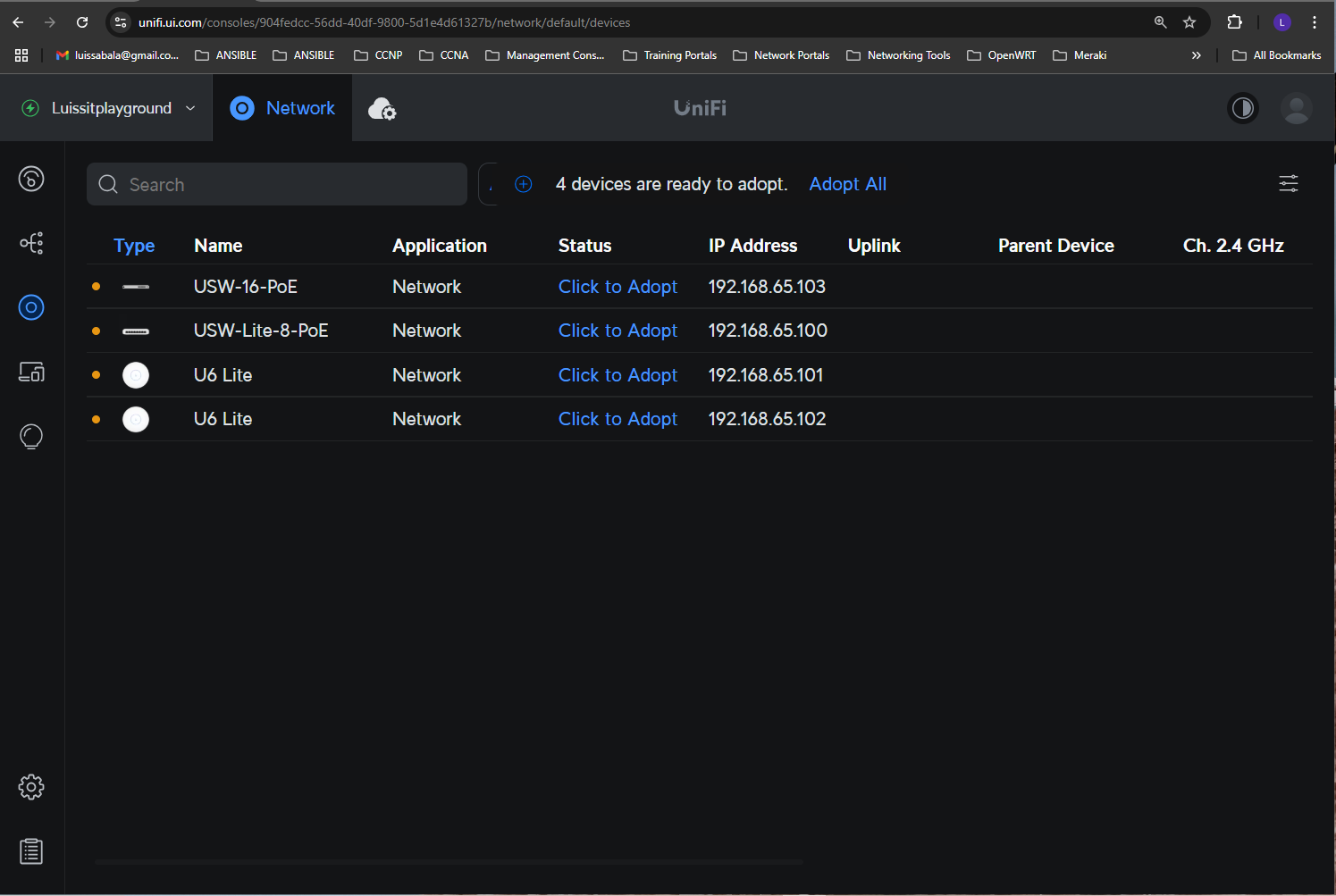Click the cloud settings icon

382,108
